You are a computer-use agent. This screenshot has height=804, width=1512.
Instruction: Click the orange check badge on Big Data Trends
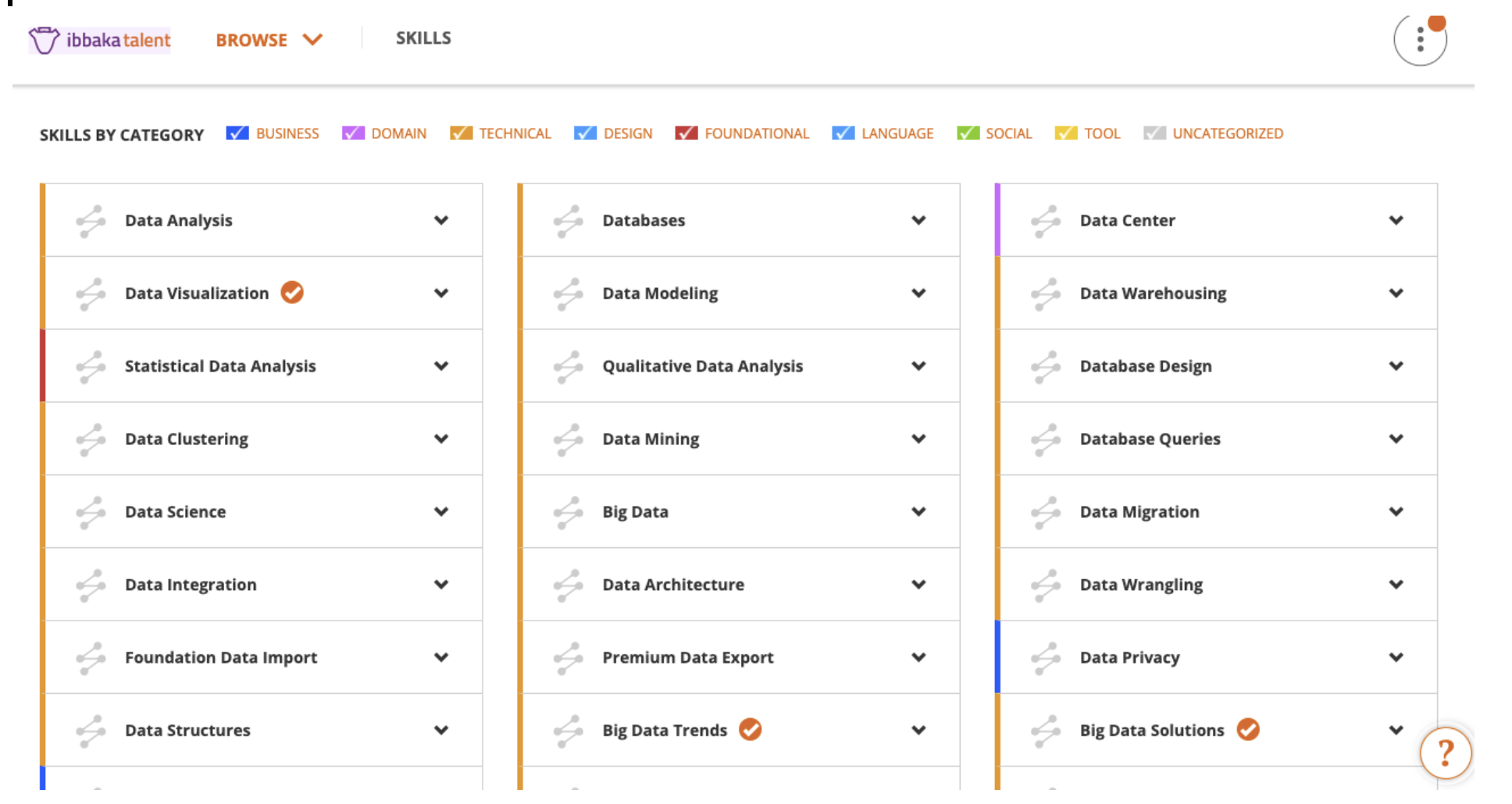point(751,730)
